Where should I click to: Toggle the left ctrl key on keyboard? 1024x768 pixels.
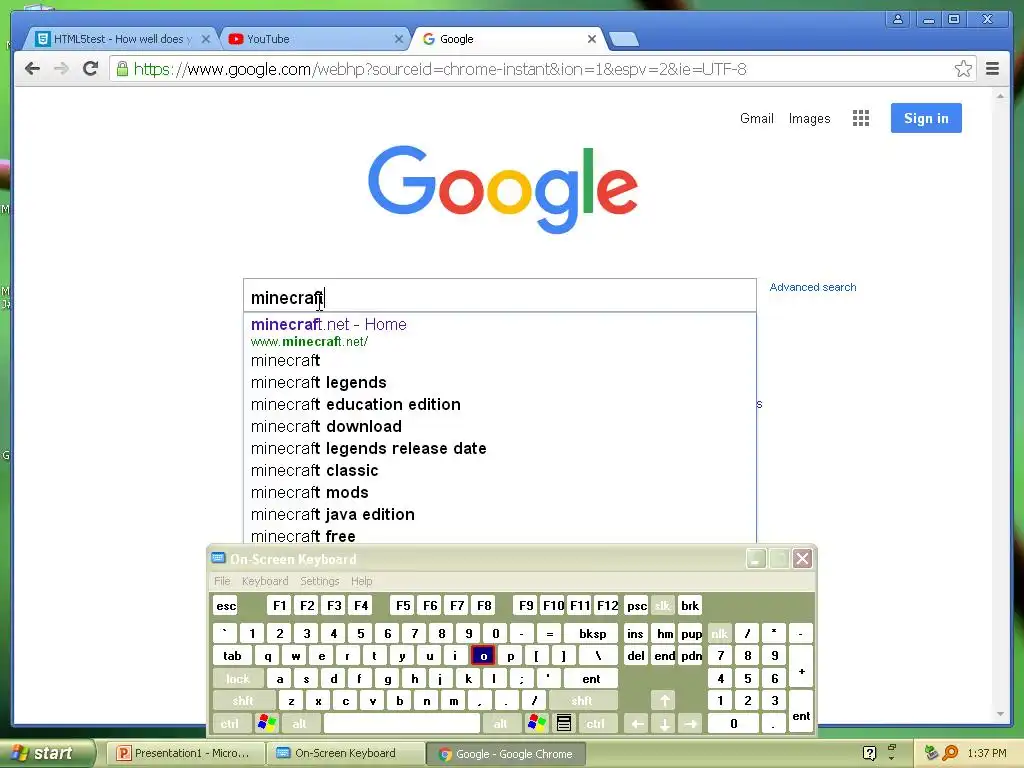[230, 723]
